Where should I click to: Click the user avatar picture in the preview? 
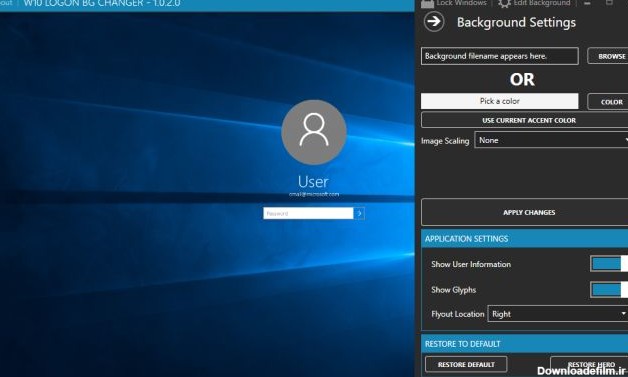point(314,132)
